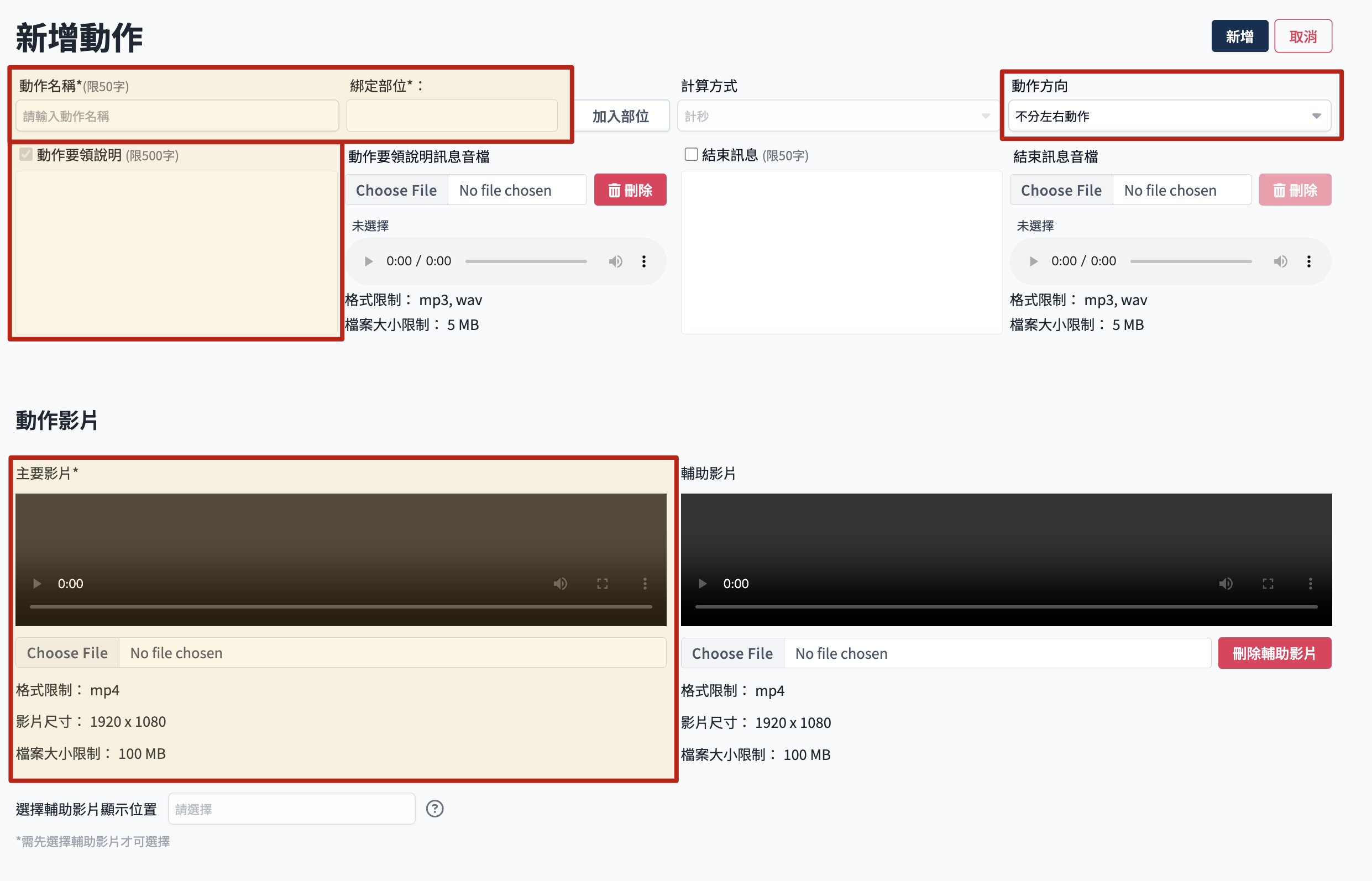
Task: Play the 主要影片 video
Action: point(37,584)
